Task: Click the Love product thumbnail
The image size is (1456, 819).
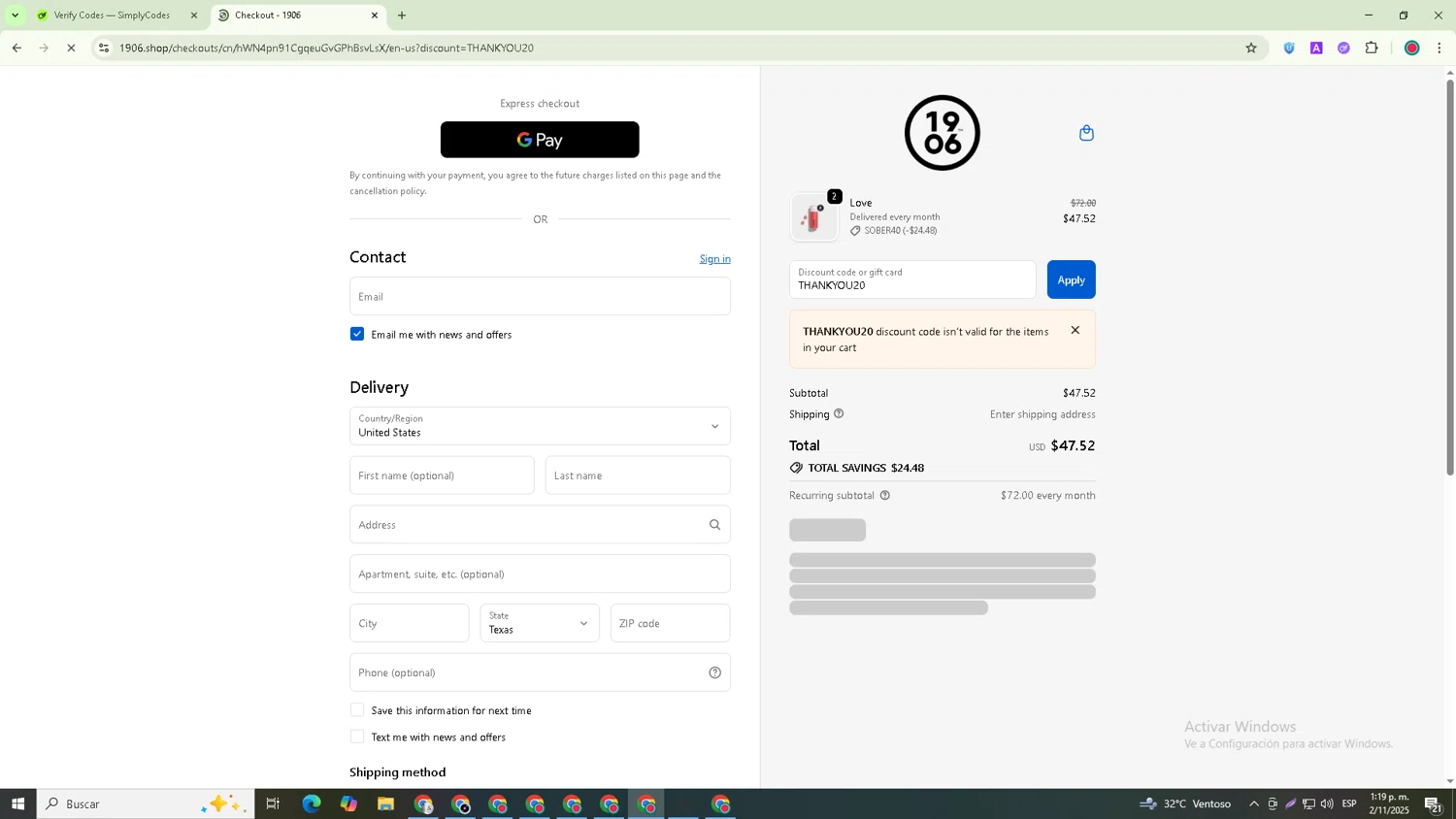Action: tap(813, 217)
